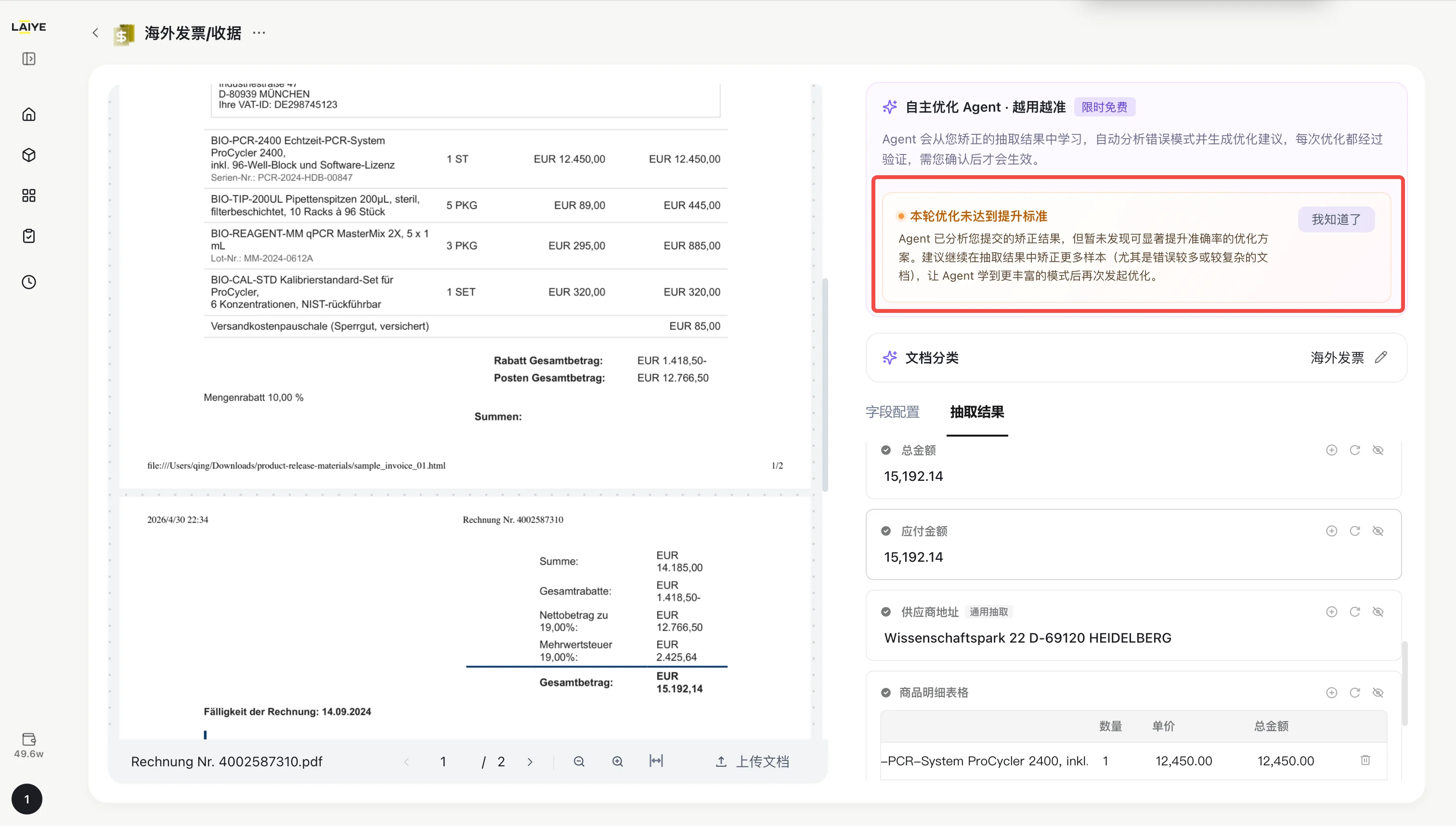
Task: Click the 总金额 table column header
Action: click(x=1271, y=726)
